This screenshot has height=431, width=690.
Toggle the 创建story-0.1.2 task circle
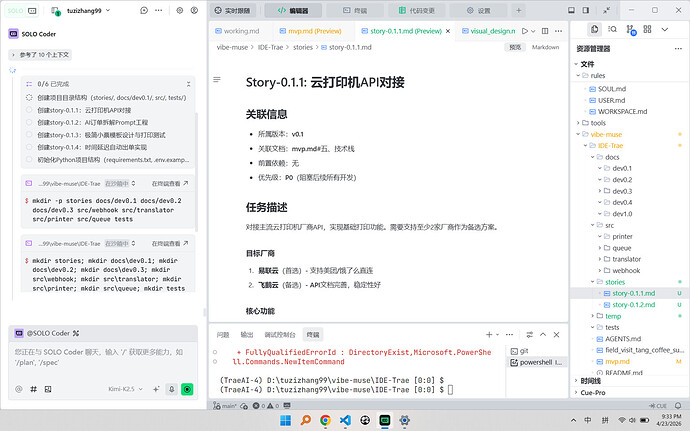click(29, 122)
